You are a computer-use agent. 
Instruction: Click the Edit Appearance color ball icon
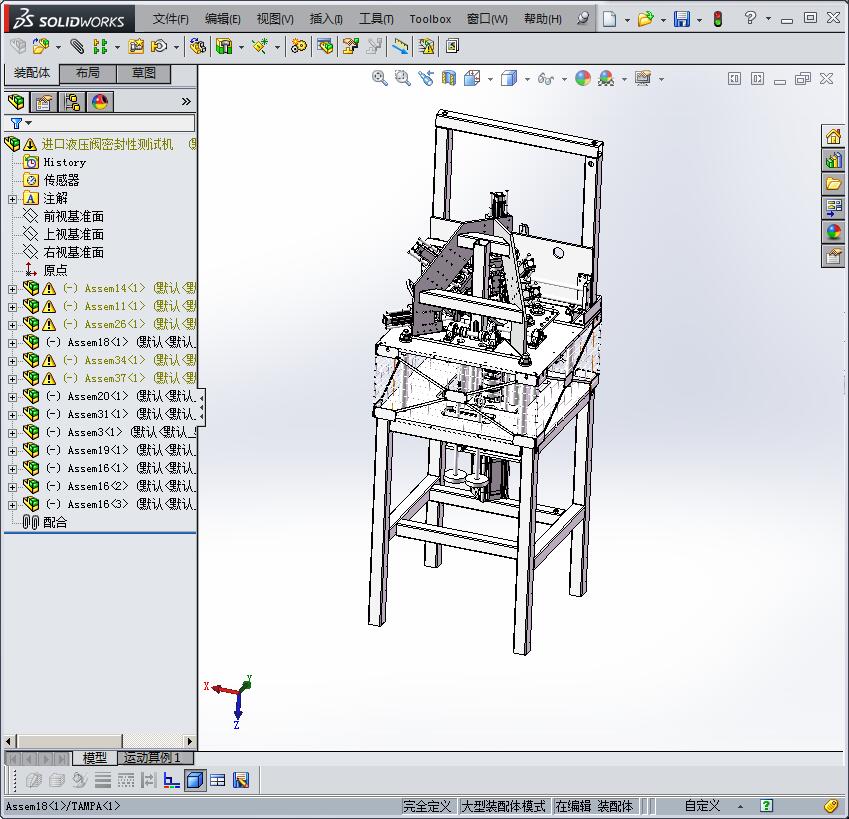(x=583, y=78)
